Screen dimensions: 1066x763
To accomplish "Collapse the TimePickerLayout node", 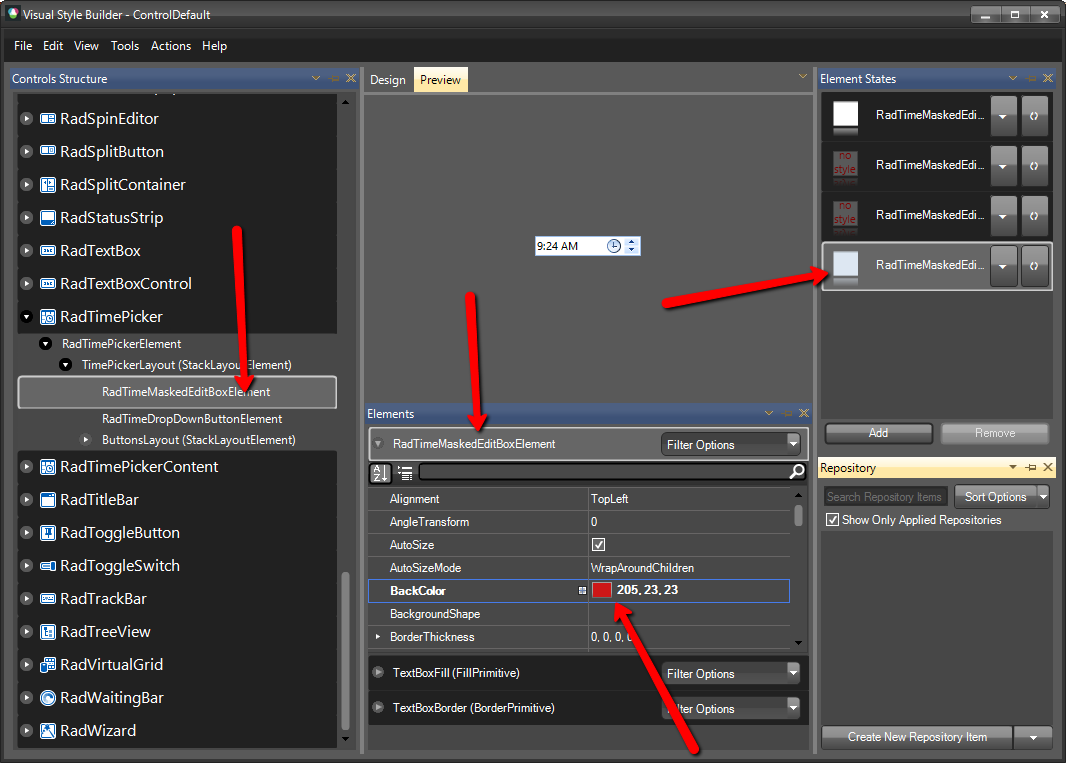I will pyautogui.click(x=66, y=364).
